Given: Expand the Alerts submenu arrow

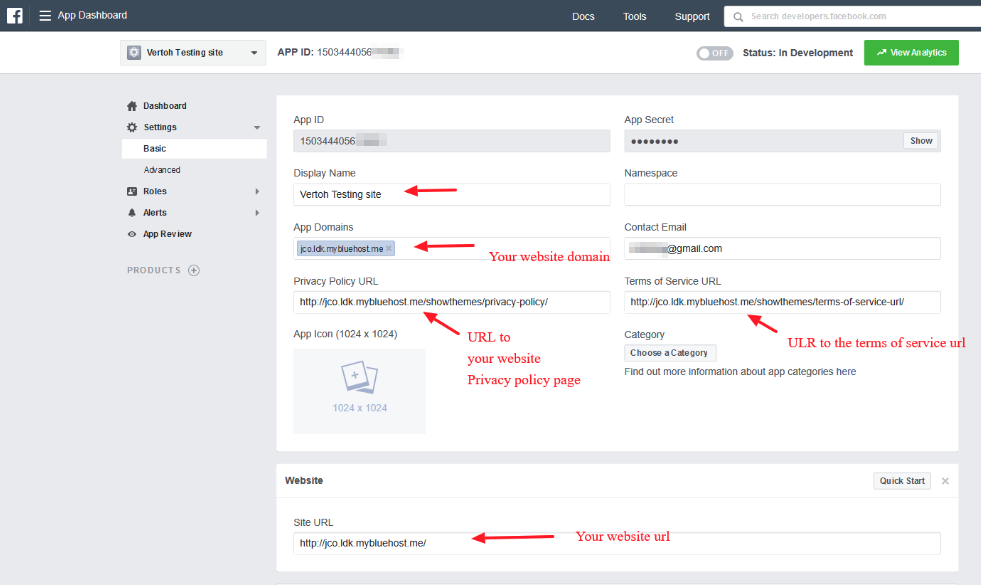Looking at the screenshot, I should click(x=257, y=213).
